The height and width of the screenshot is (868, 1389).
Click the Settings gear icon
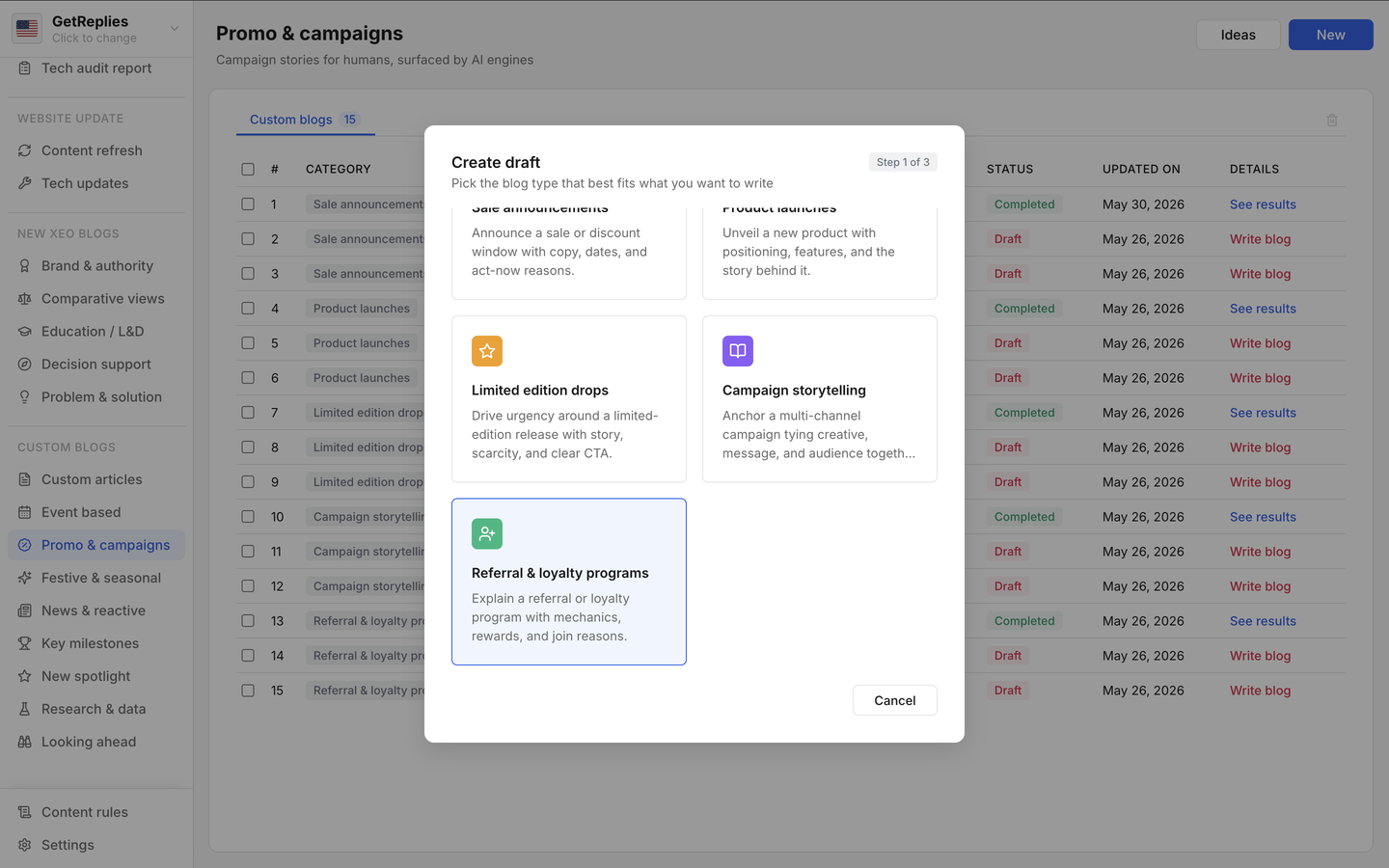25,845
